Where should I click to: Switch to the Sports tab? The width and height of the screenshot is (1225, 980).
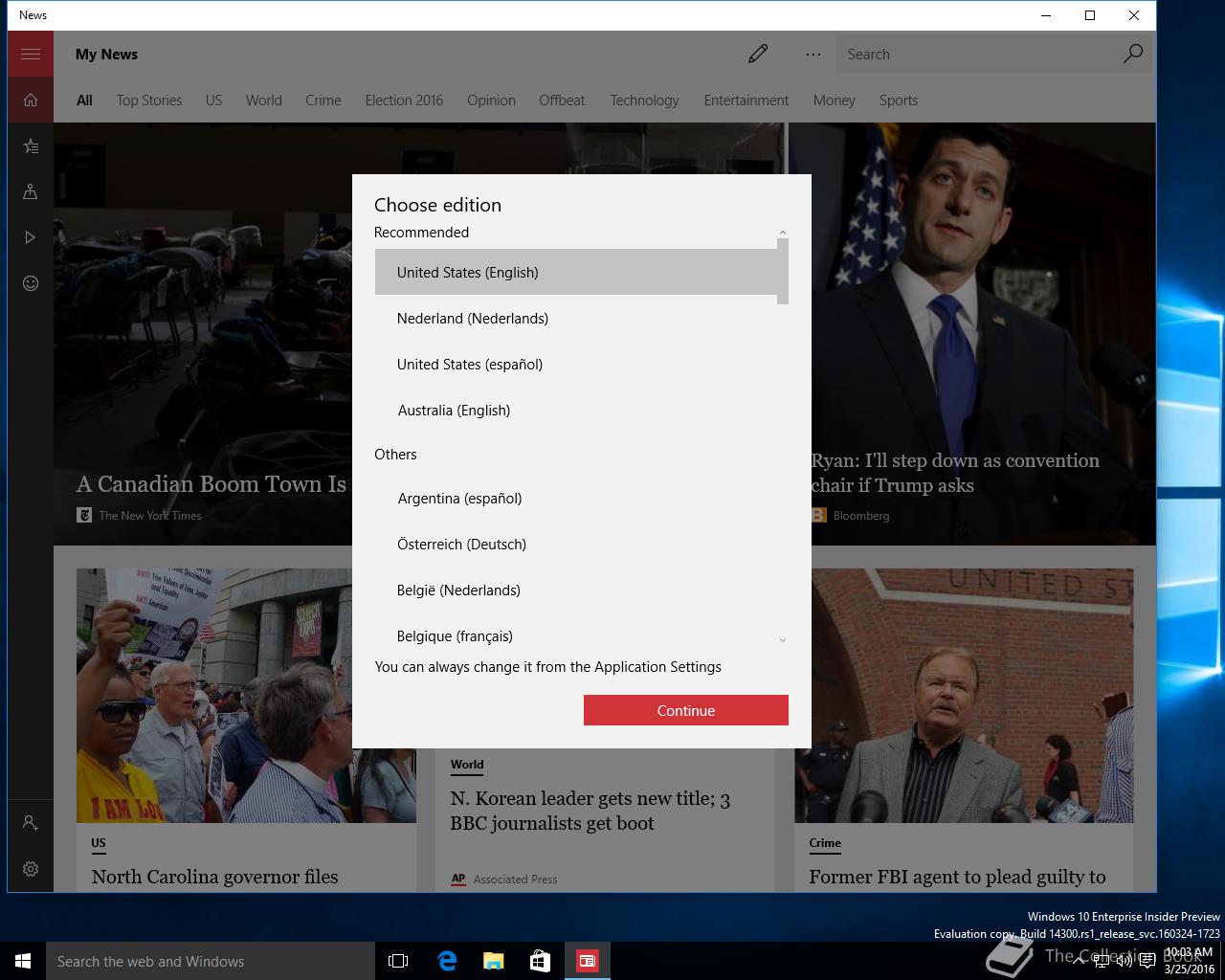pos(899,100)
